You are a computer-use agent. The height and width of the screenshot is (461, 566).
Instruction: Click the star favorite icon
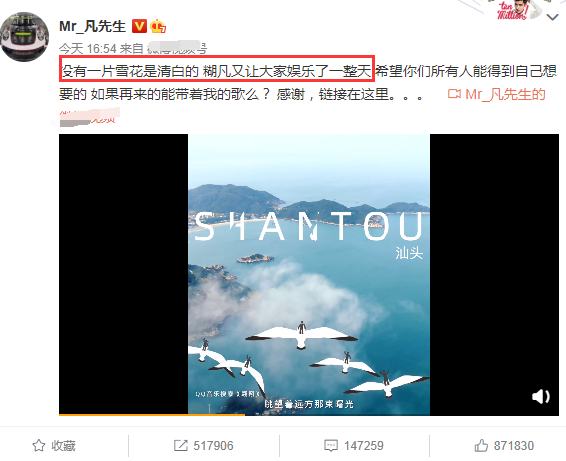(39, 445)
